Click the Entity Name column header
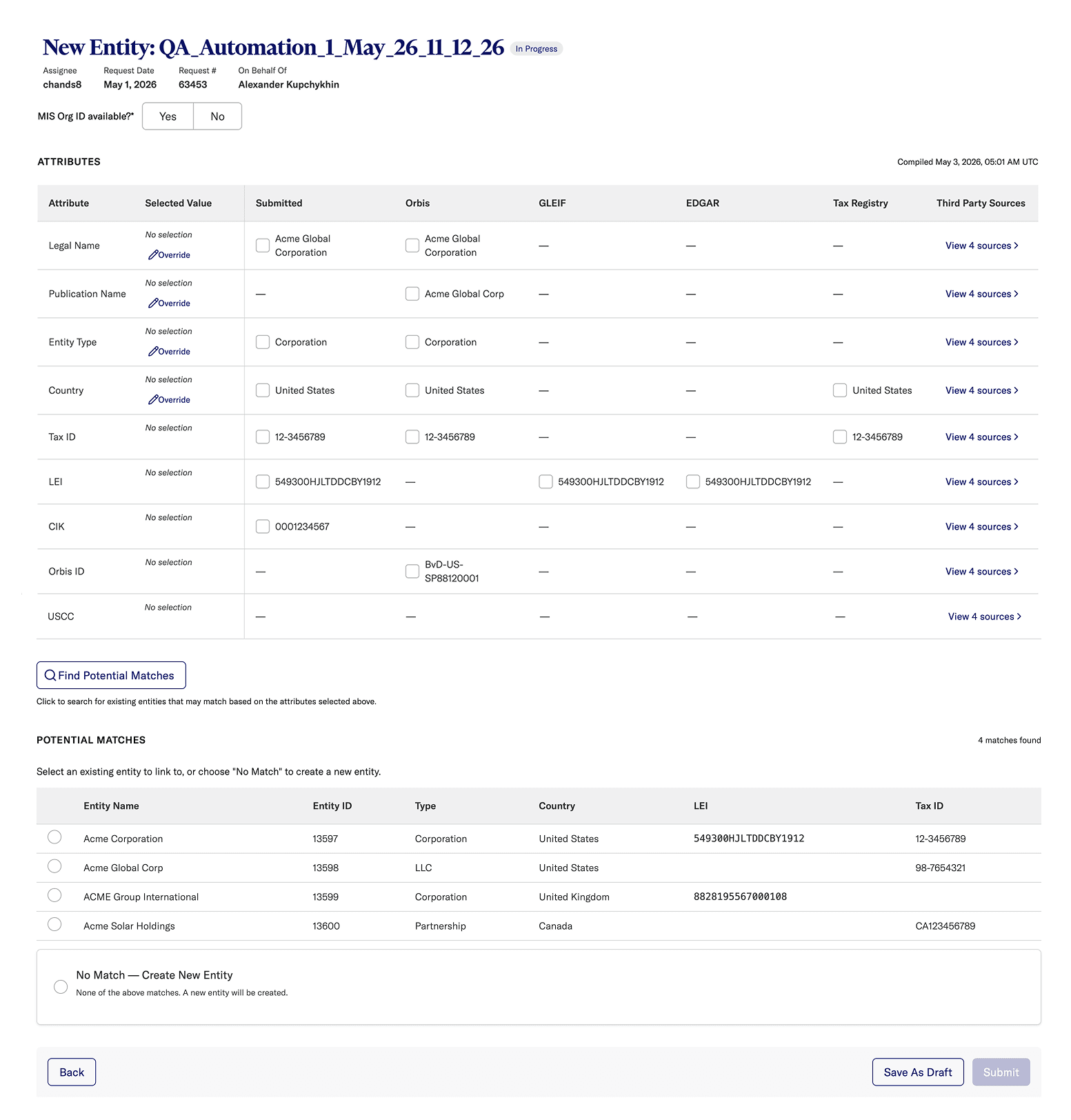 pyautogui.click(x=111, y=806)
